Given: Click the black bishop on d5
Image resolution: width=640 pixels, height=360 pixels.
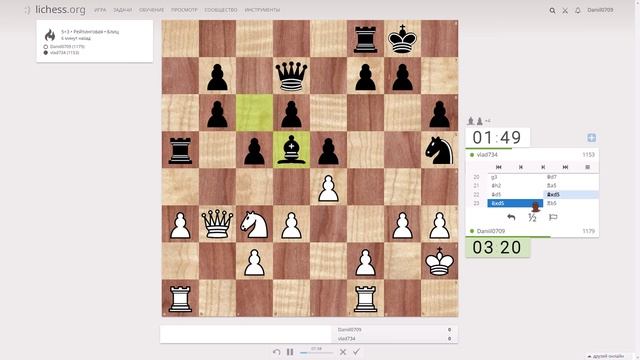Looking at the screenshot, I should click(291, 149).
